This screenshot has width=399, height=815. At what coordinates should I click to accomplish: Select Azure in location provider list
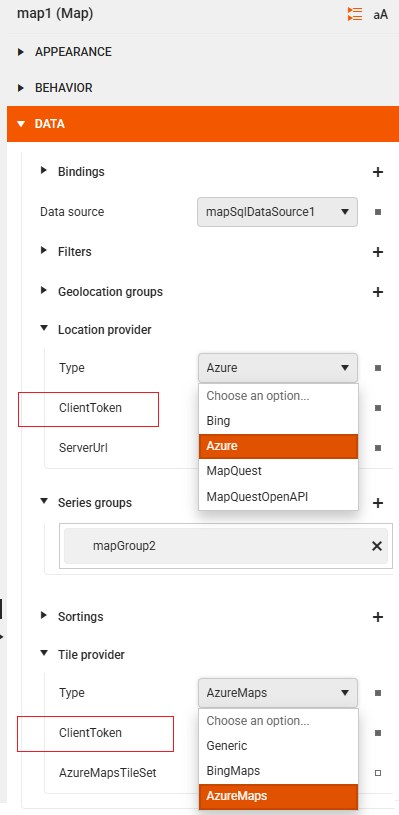278,446
